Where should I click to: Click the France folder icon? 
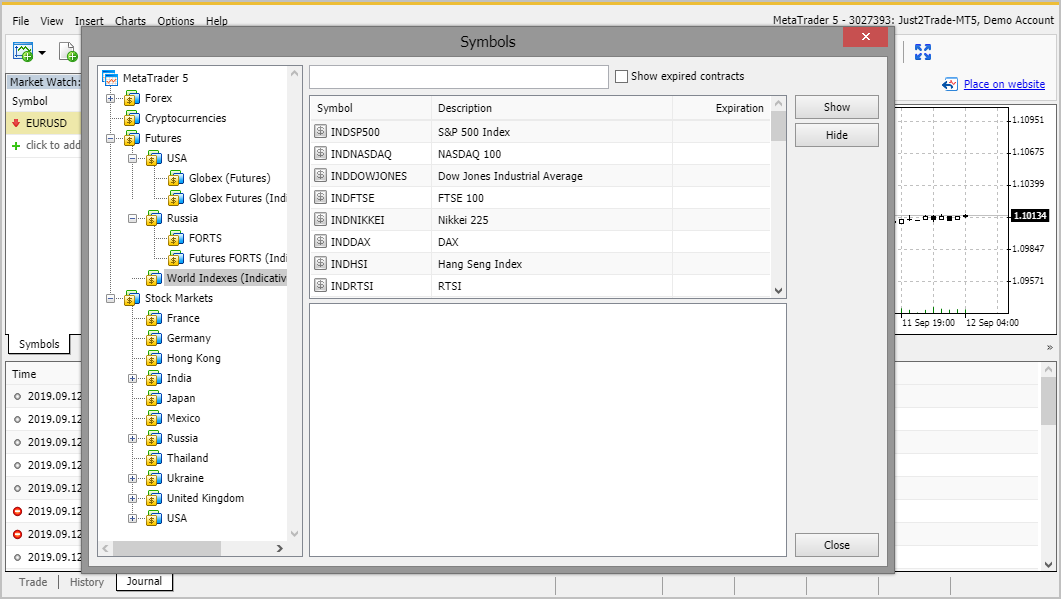point(154,318)
